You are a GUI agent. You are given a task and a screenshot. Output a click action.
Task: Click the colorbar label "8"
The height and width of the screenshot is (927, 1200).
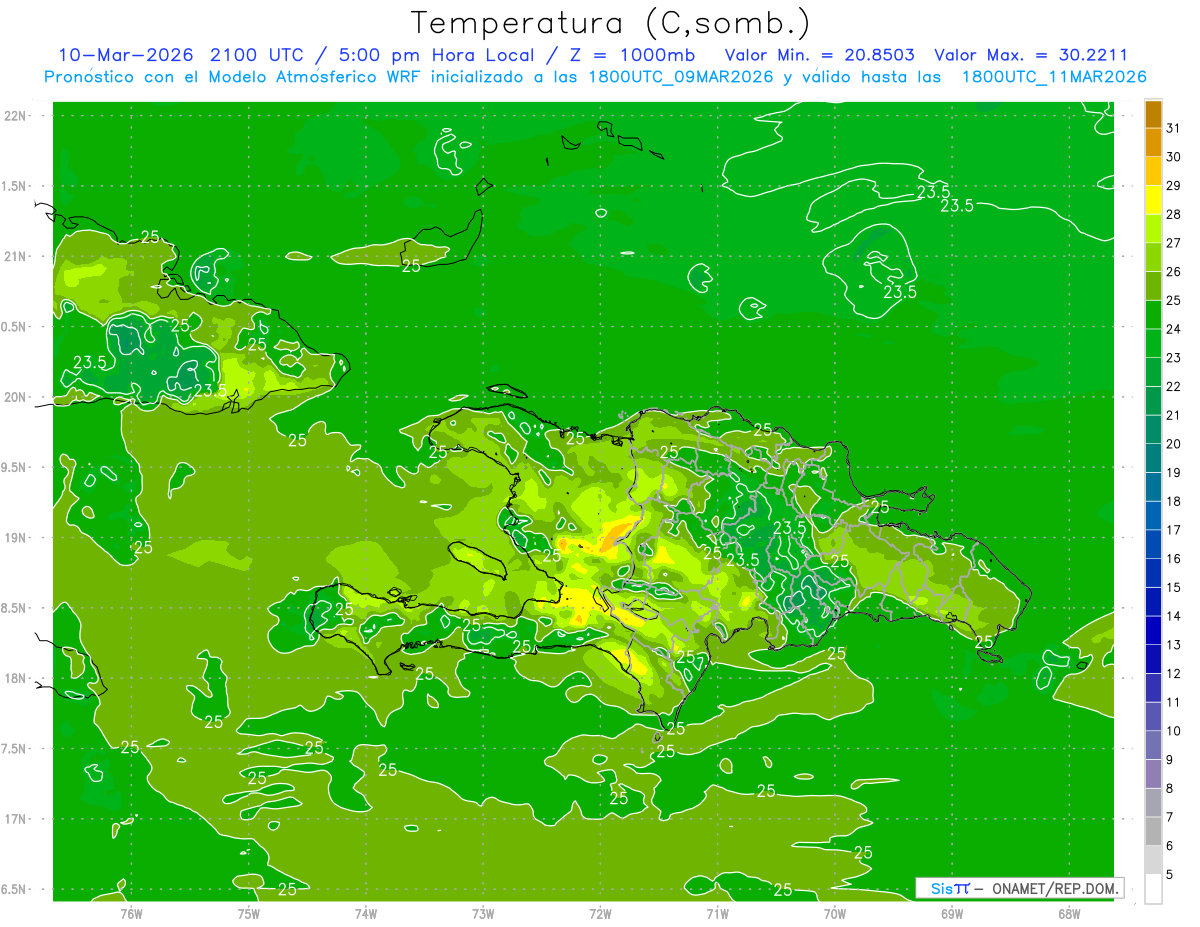[1171, 788]
